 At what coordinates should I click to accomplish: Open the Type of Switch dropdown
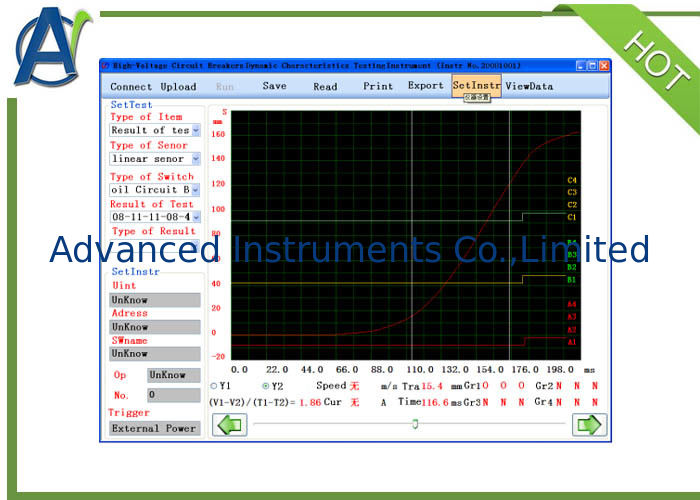(x=155, y=189)
